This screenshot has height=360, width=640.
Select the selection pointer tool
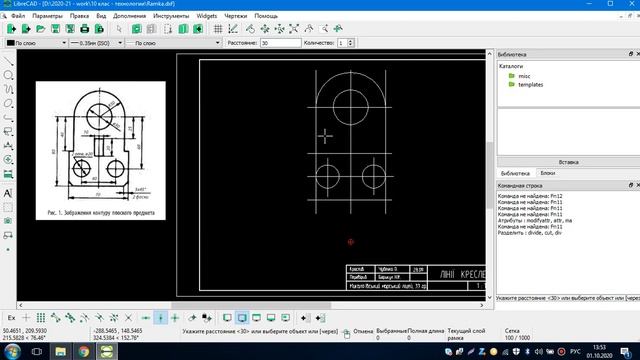(119, 29)
